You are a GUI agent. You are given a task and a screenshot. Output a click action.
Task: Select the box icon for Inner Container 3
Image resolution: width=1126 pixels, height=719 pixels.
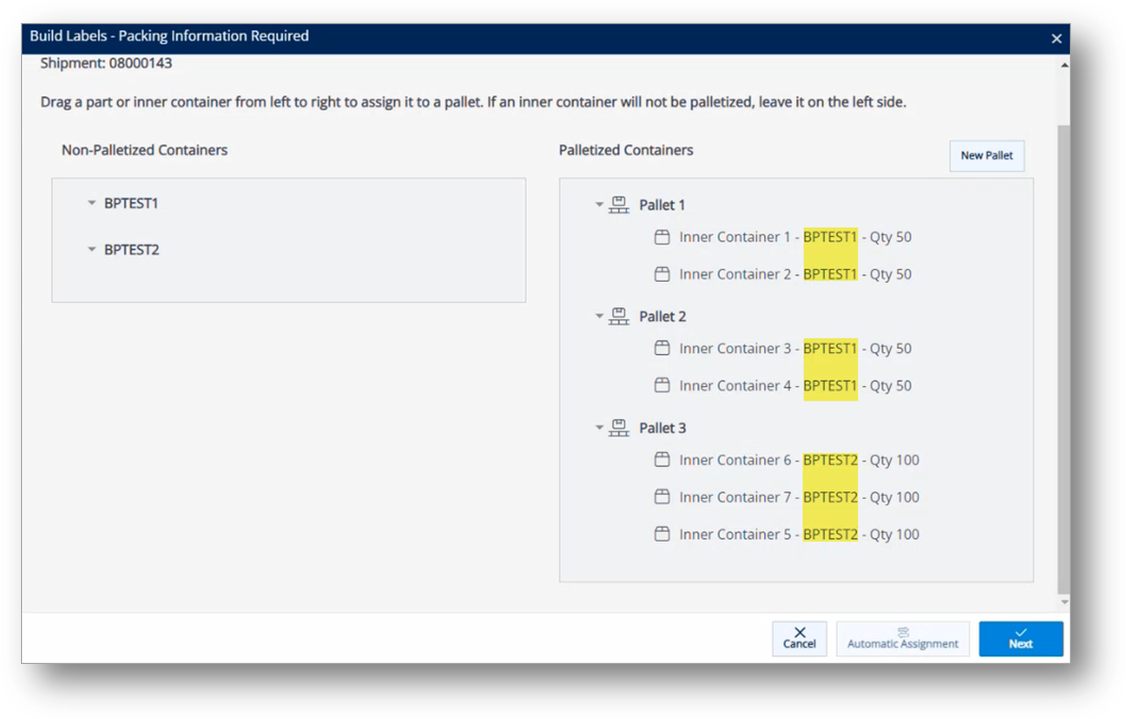coord(661,348)
